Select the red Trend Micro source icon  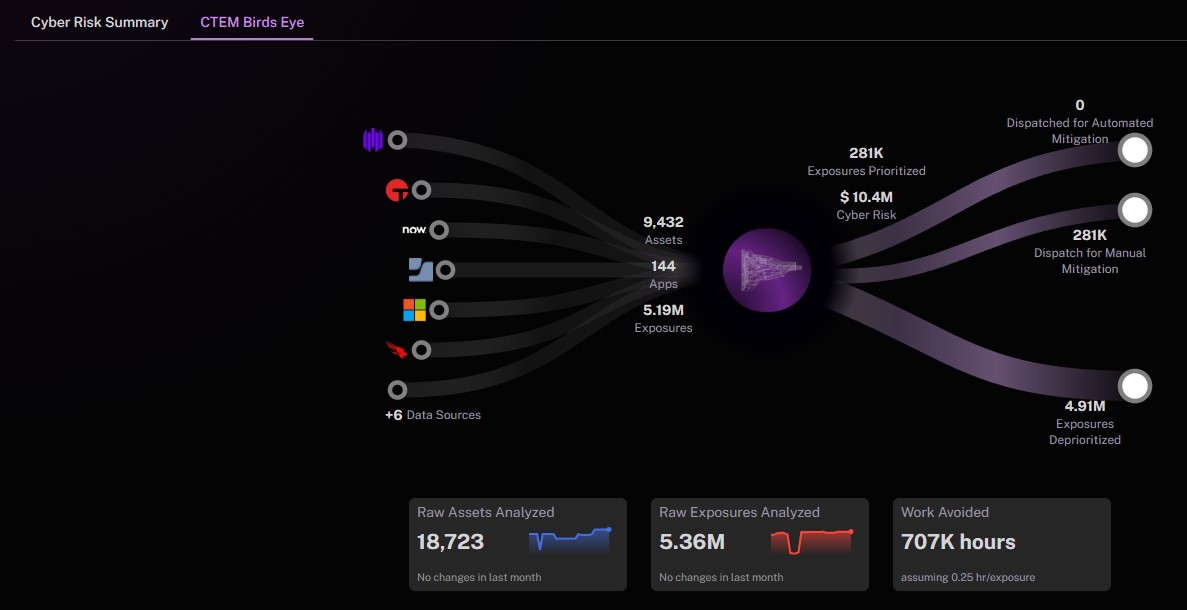(x=397, y=191)
